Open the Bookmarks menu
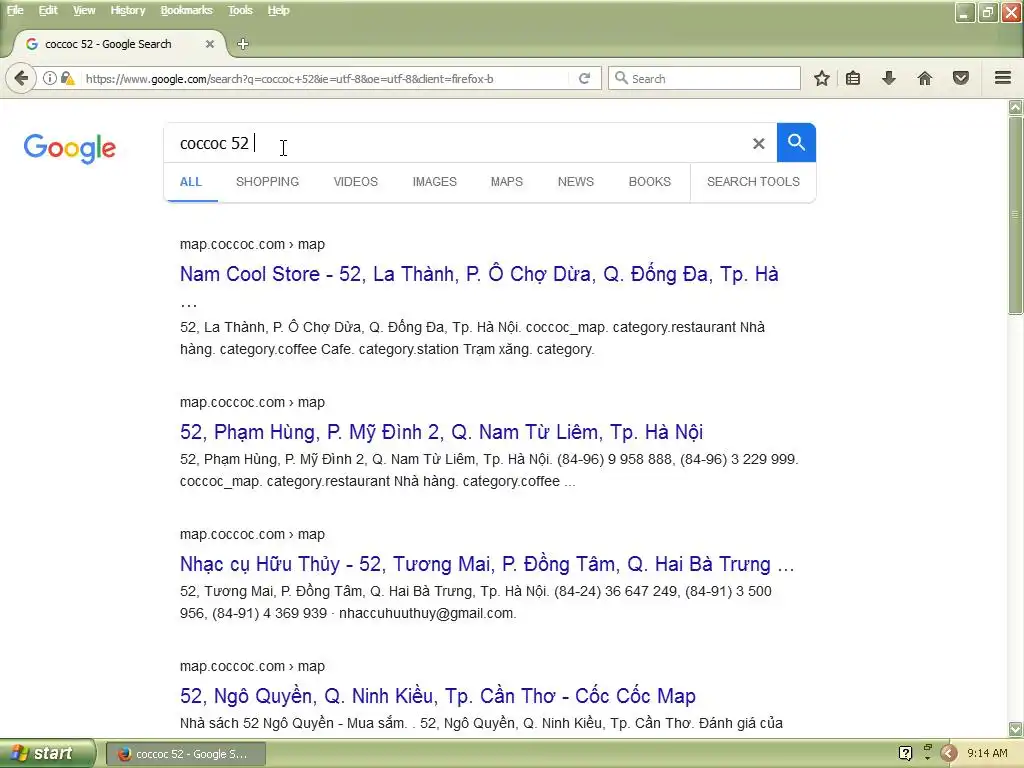Screen dimensions: 1024x768 [186, 10]
